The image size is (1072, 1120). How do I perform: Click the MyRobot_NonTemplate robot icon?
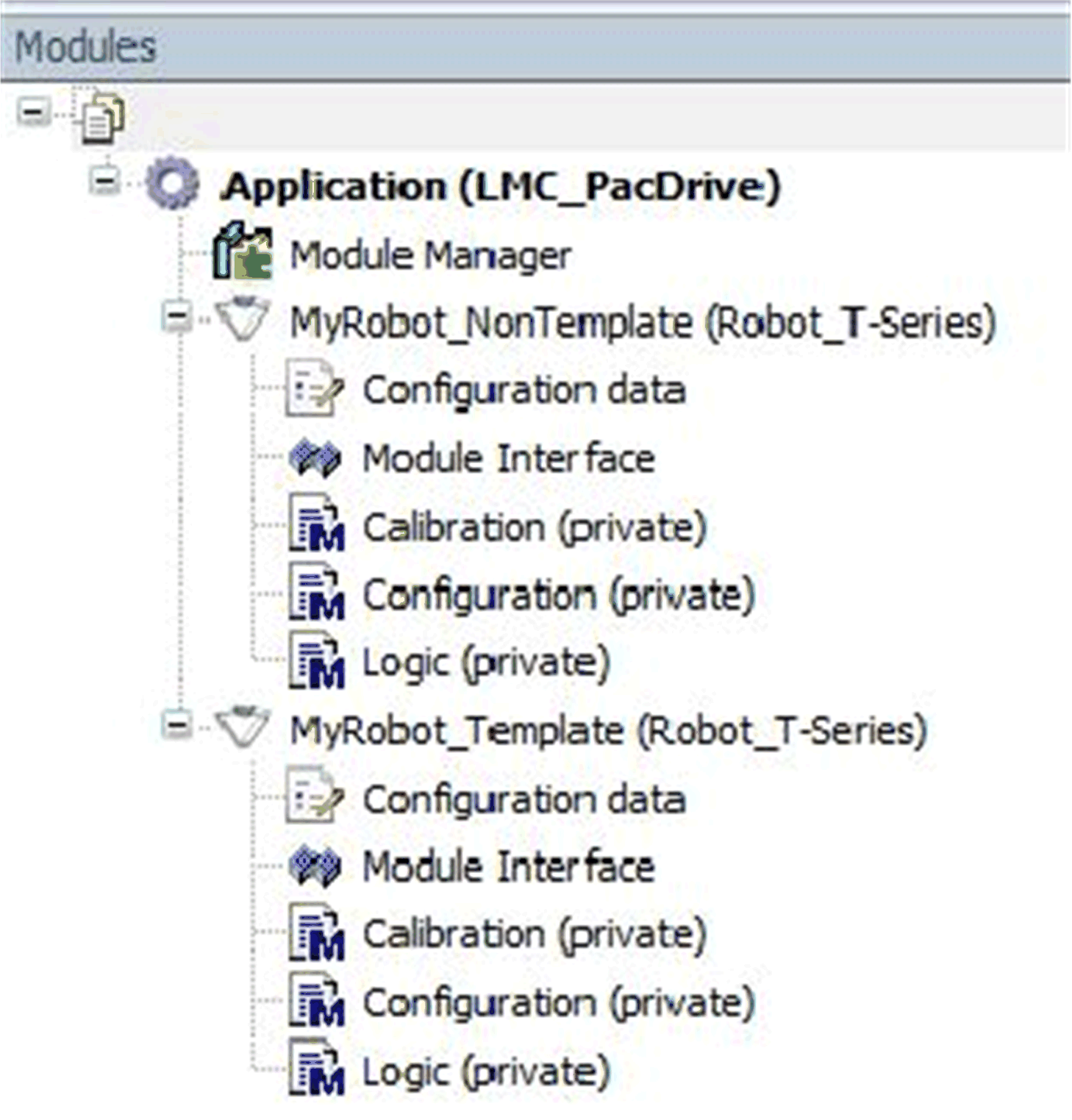[243, 319]
